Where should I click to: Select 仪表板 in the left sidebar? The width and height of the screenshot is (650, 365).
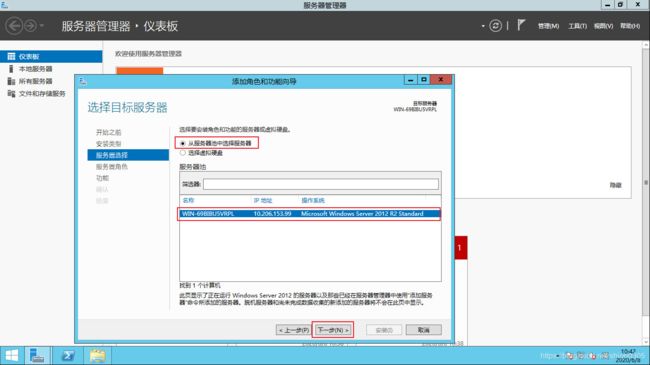point(51,56)
